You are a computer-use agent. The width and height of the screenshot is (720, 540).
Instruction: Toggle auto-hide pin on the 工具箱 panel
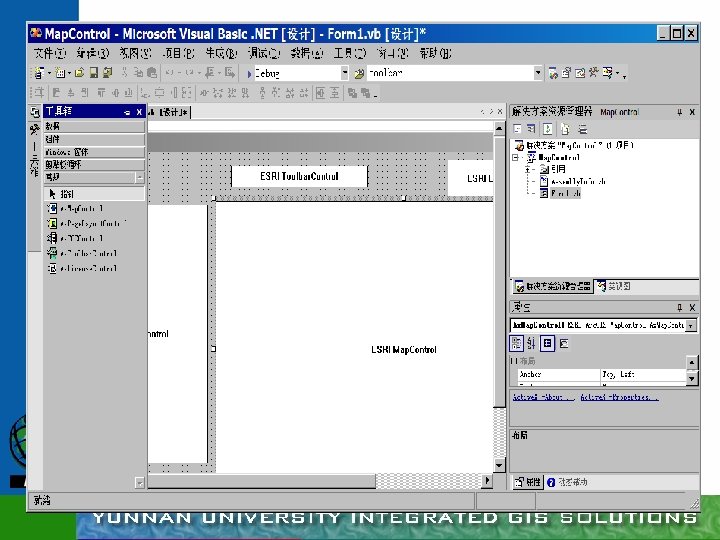click(127, 112)
